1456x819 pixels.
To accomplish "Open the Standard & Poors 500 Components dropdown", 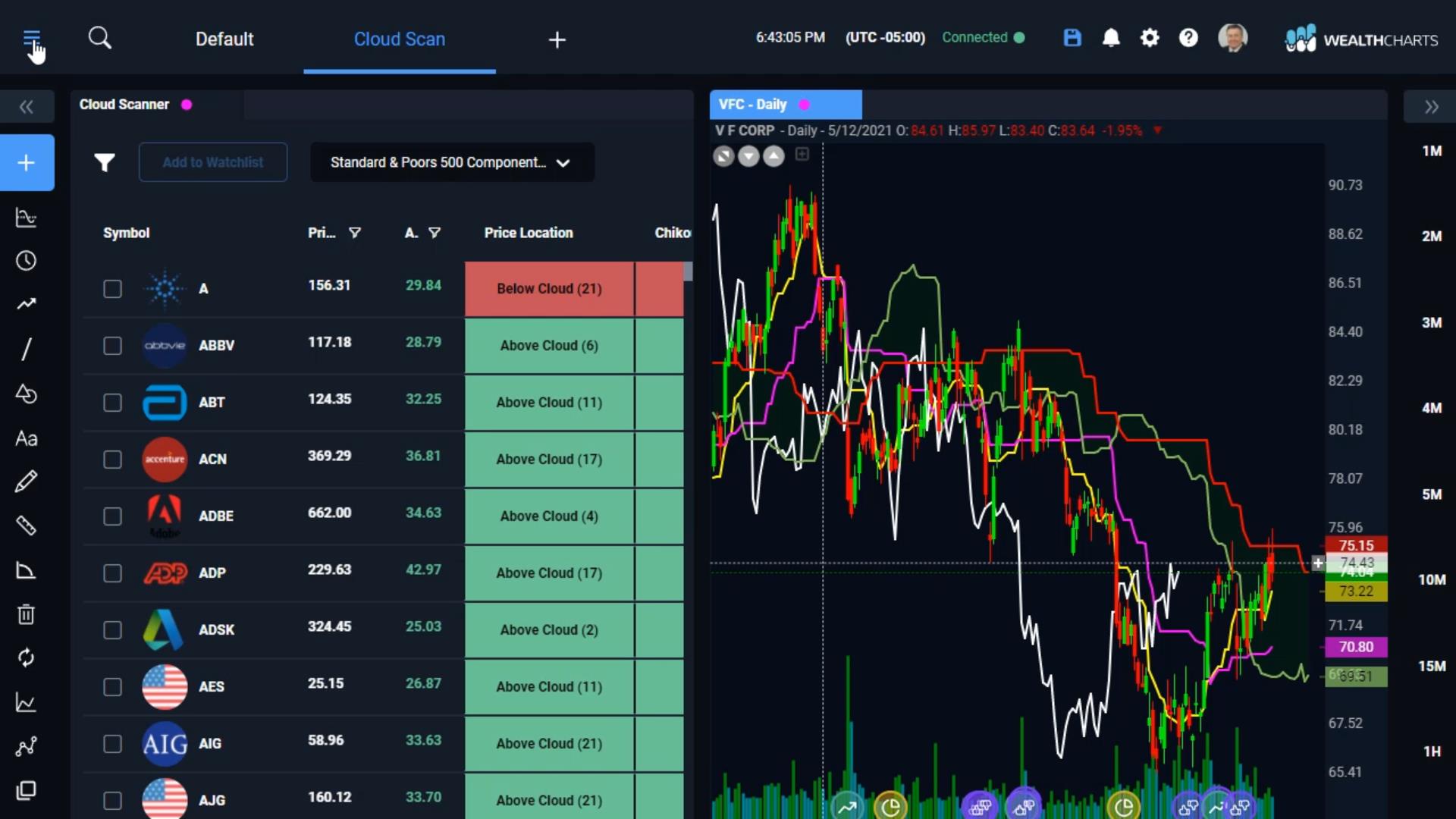I will [452, 162].
